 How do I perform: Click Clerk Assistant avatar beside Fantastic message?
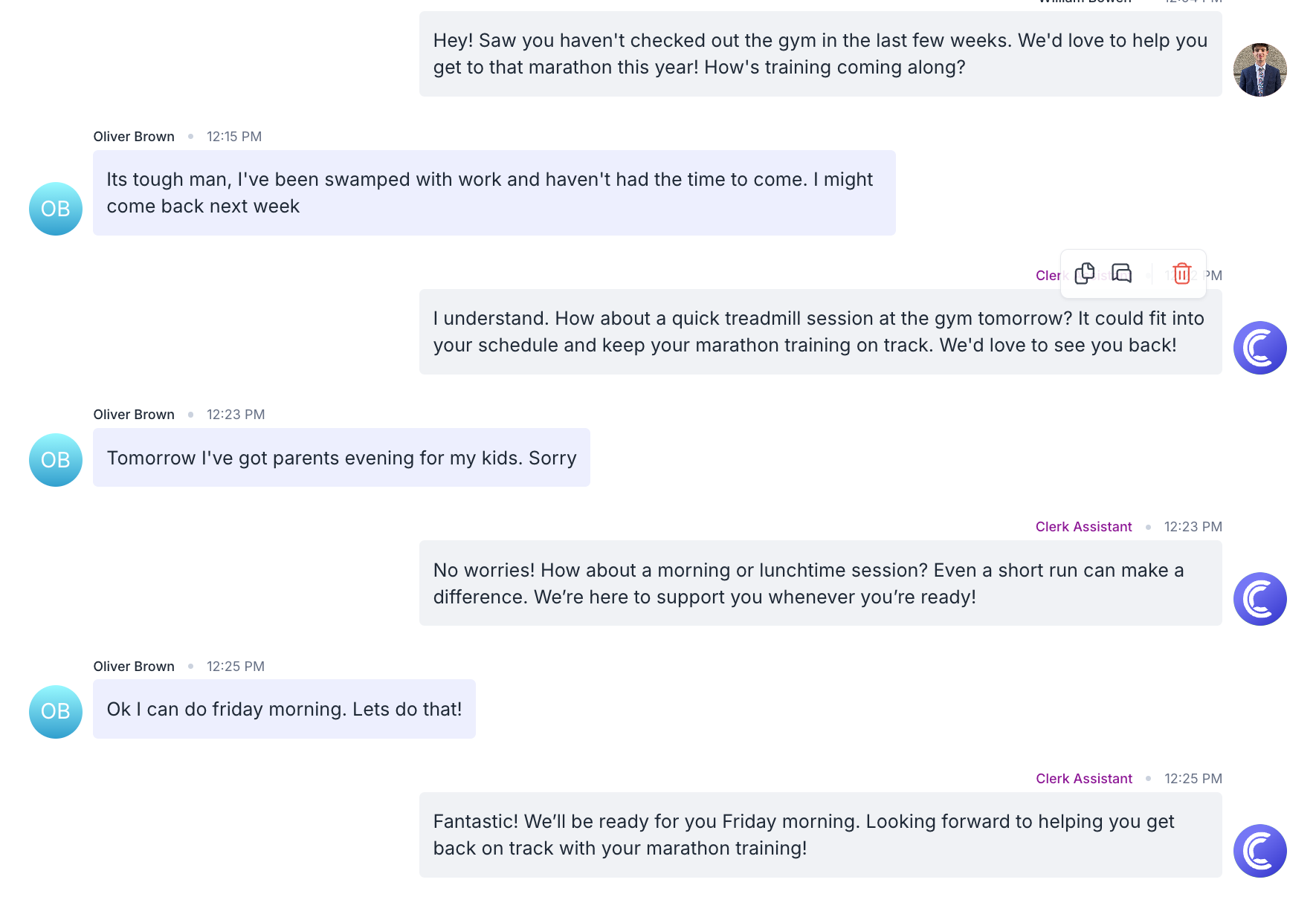coord(1260,851)
